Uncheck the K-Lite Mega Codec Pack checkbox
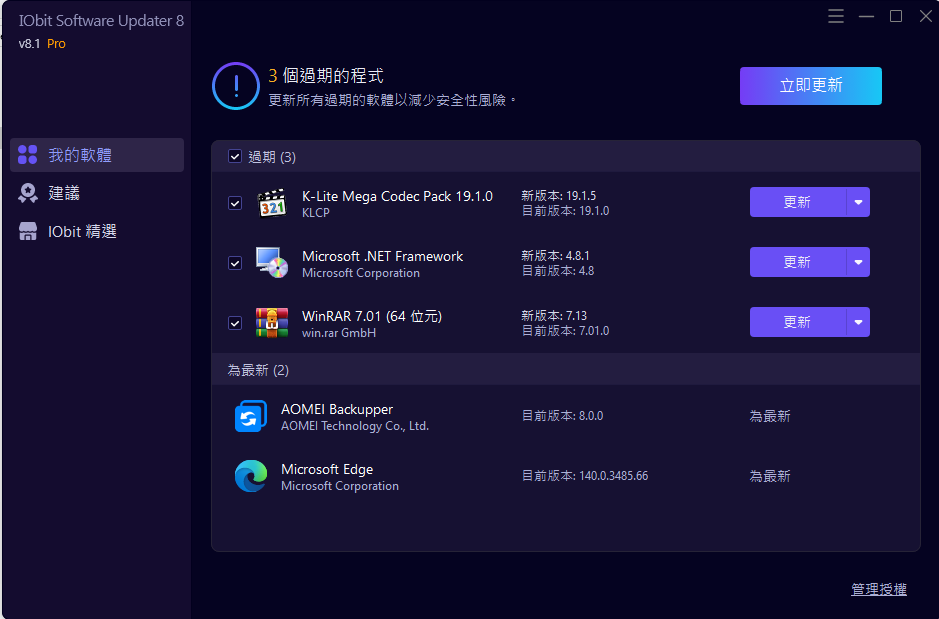This screenshot has width=939, height=619. point(235,203)
